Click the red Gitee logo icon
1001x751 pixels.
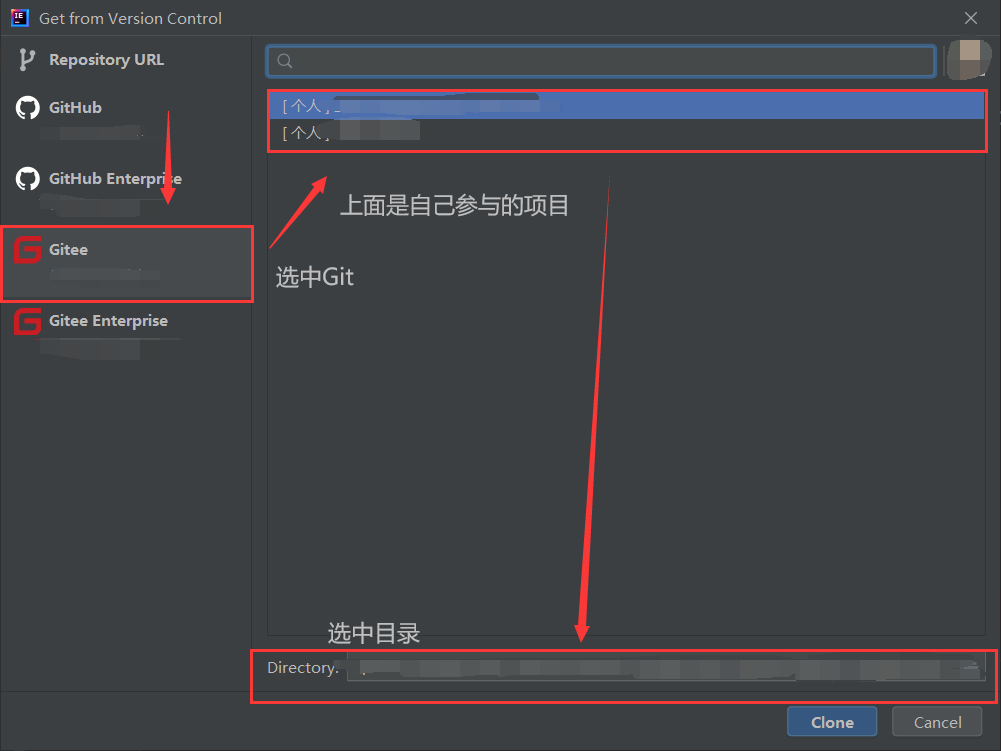[x=27, y=250]
